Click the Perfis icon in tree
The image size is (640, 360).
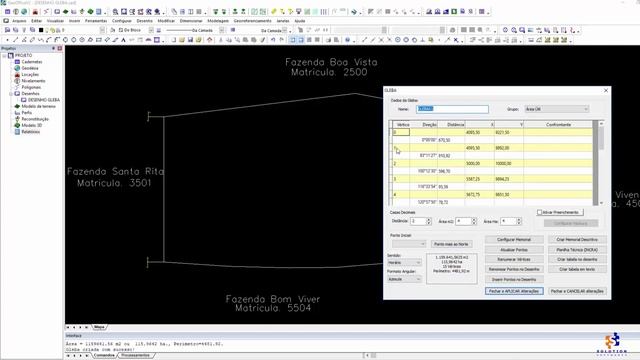(17, 113)
